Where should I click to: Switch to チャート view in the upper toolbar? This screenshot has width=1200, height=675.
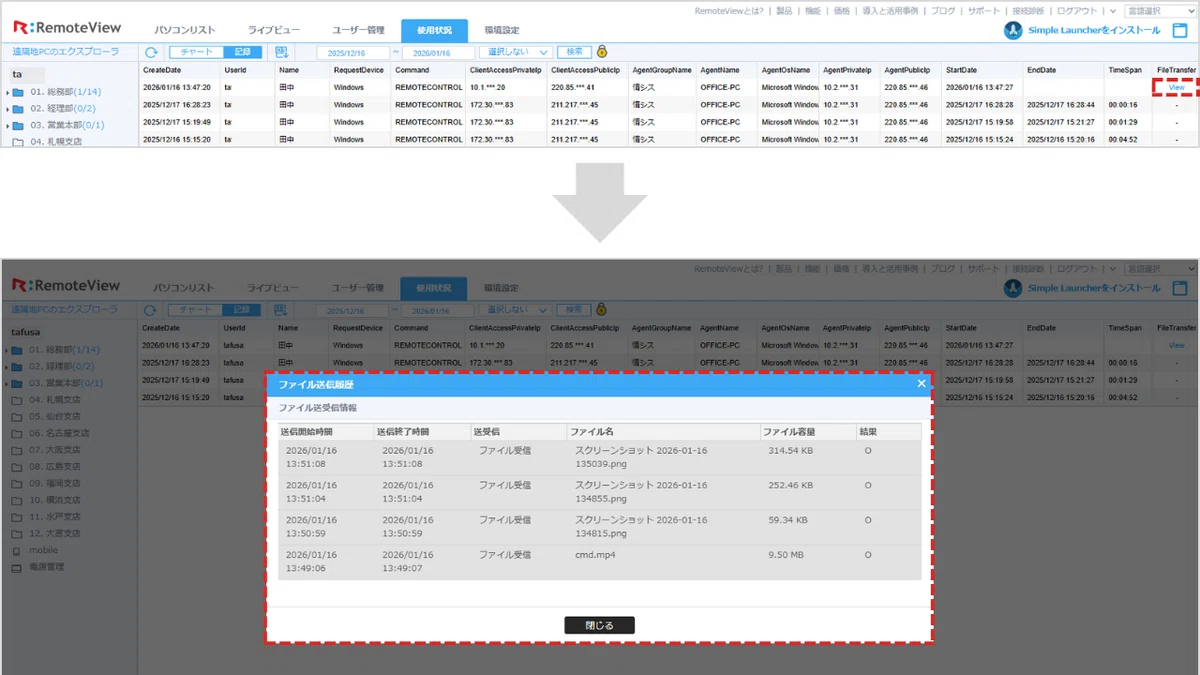tap(195, 52)
